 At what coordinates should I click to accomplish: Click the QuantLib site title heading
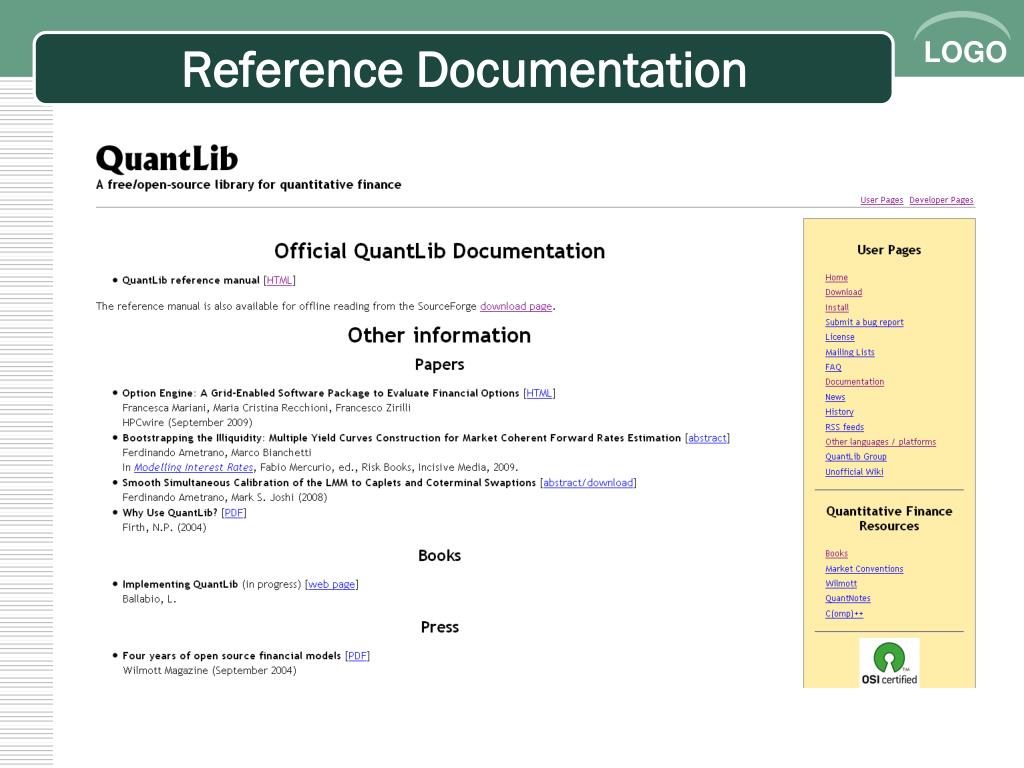tap(167, 159)
